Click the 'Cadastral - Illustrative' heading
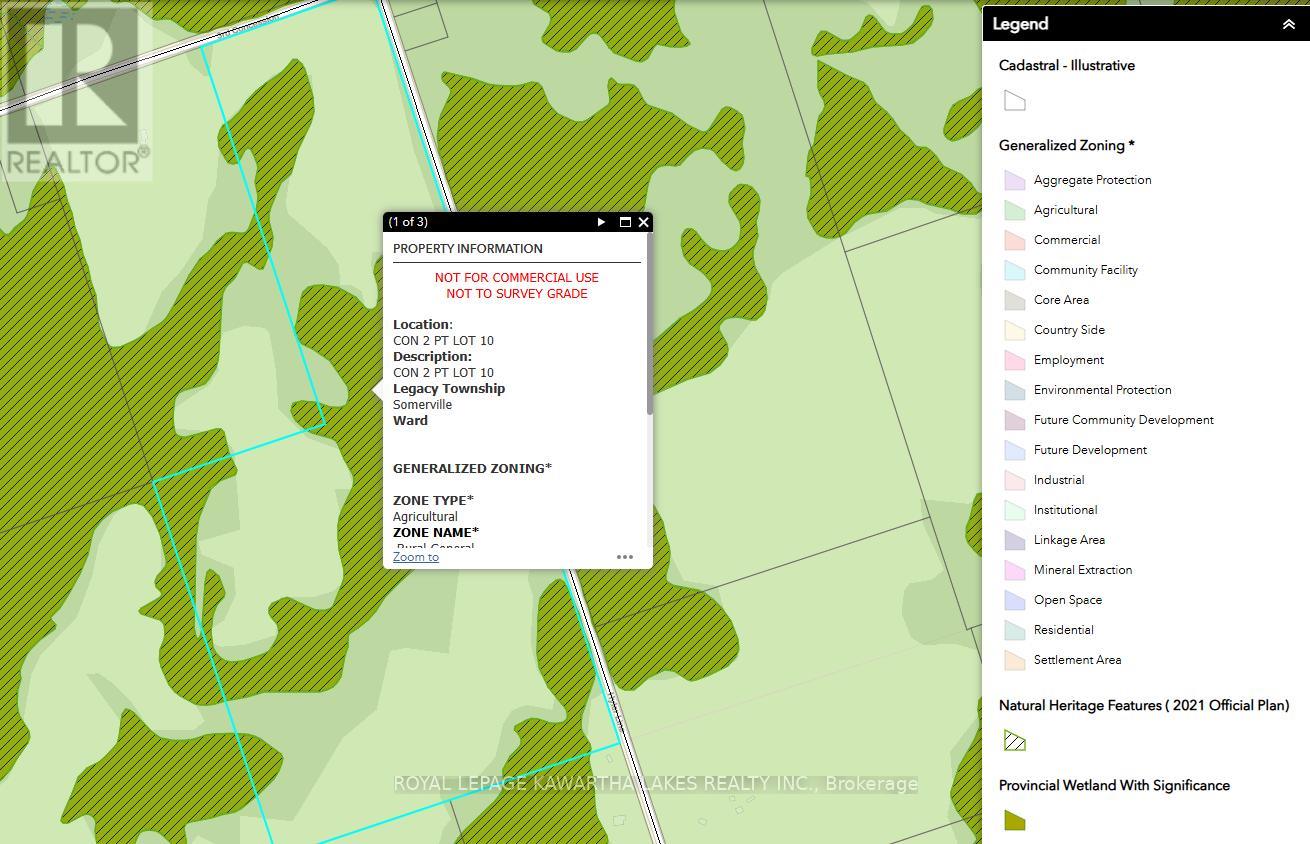Image resolution: width=1310 pixels, height=844 pixels. click(1067, 66)
